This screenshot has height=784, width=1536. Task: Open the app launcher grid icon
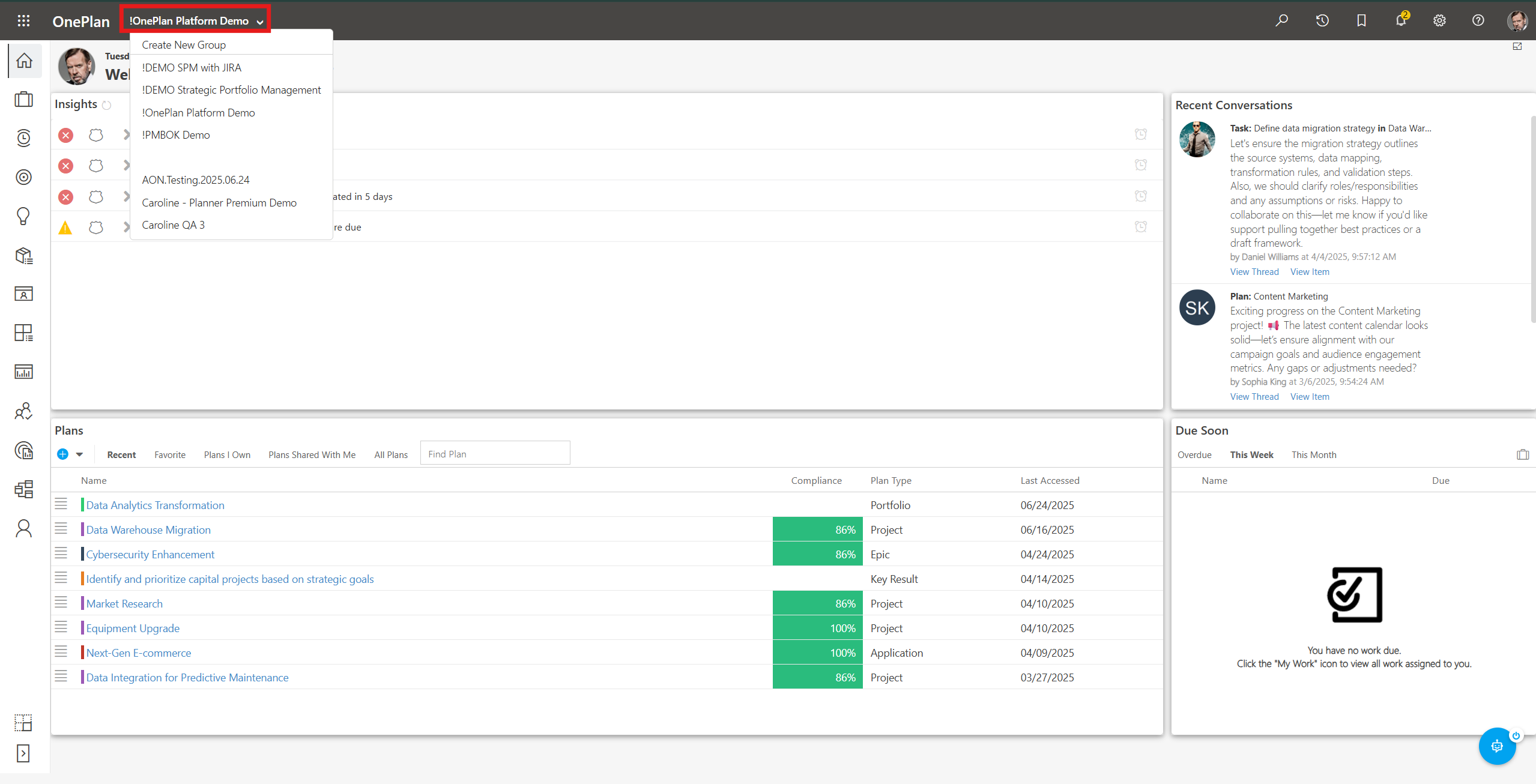coord(23,21)
